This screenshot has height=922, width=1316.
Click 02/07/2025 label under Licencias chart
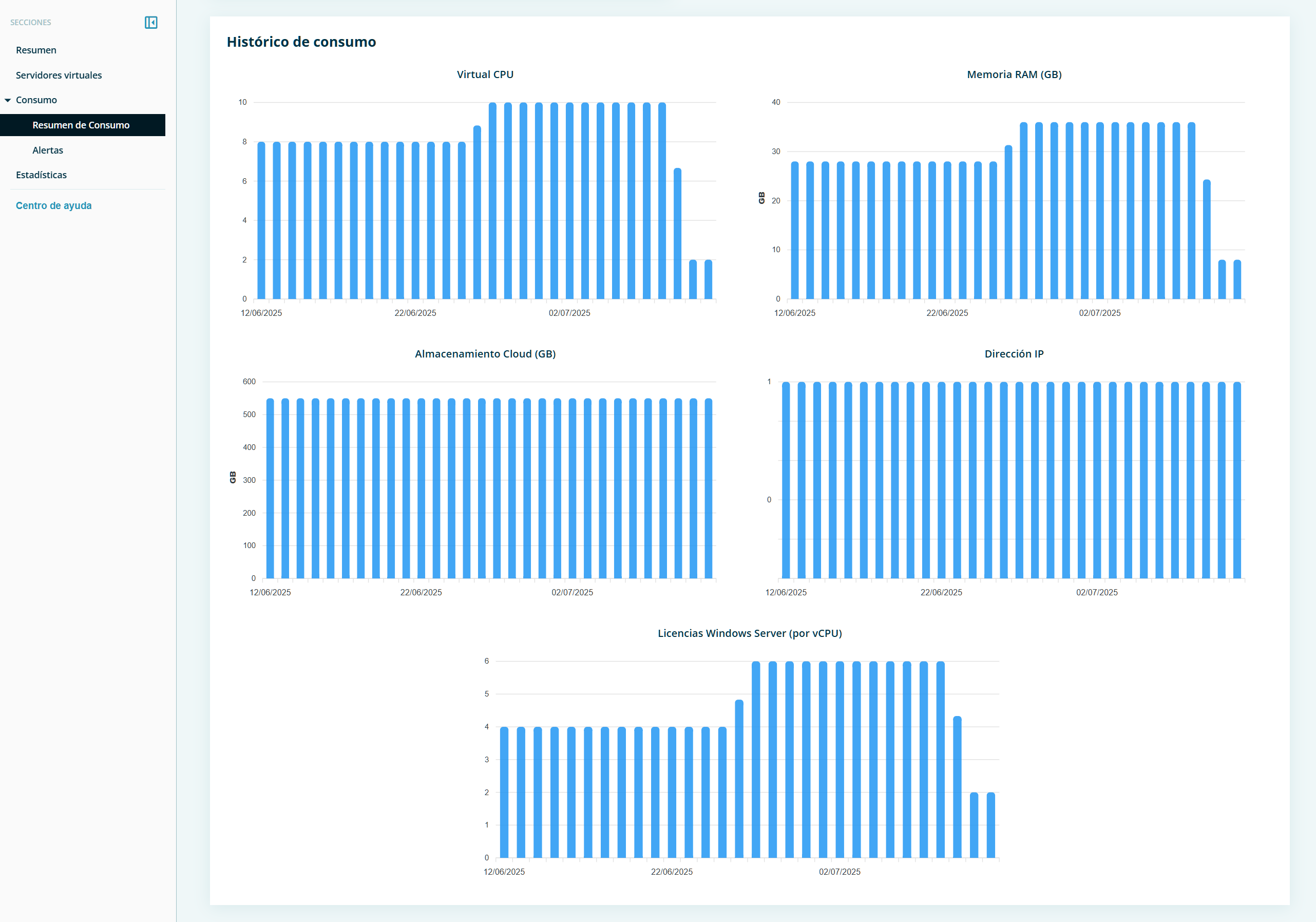[839, 872]
